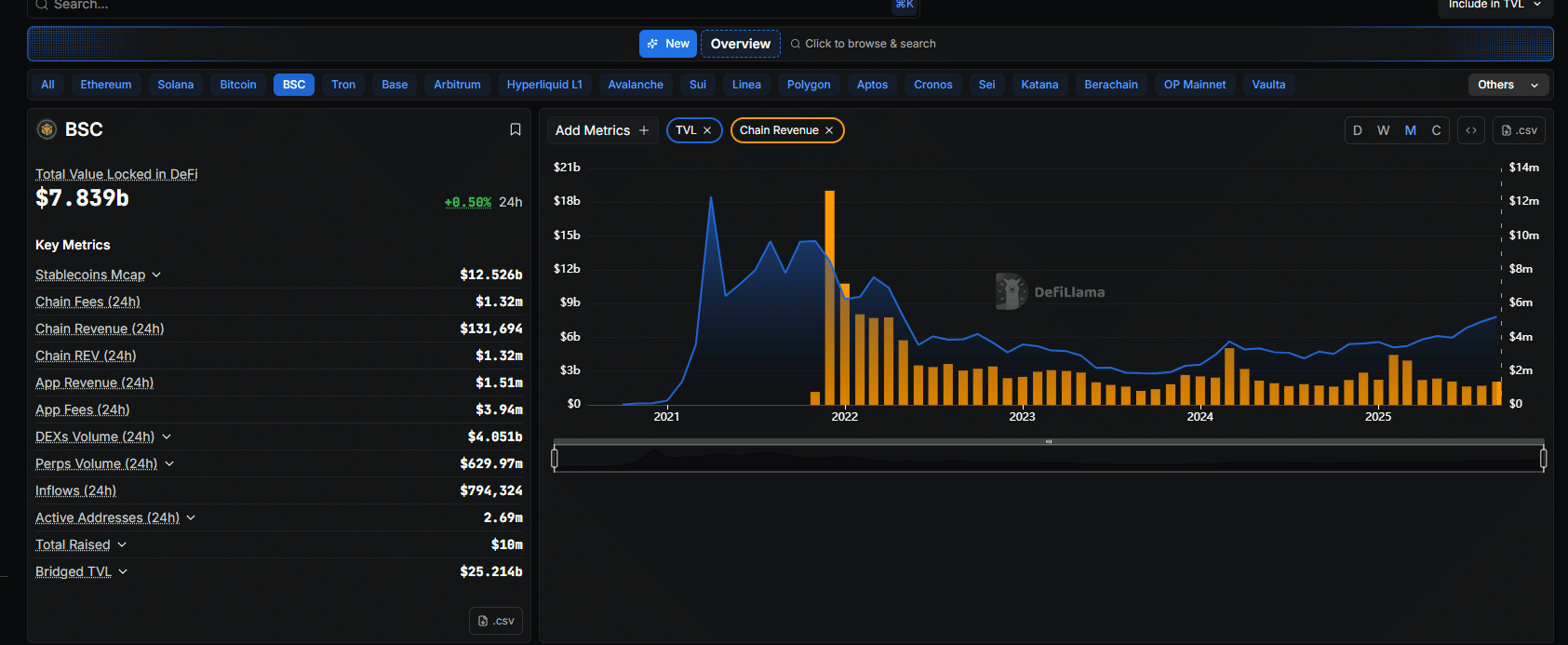Screen dimensions: 1568x645
Task: Click the plus icon in Add Metrics
Action: coord(644,130)
